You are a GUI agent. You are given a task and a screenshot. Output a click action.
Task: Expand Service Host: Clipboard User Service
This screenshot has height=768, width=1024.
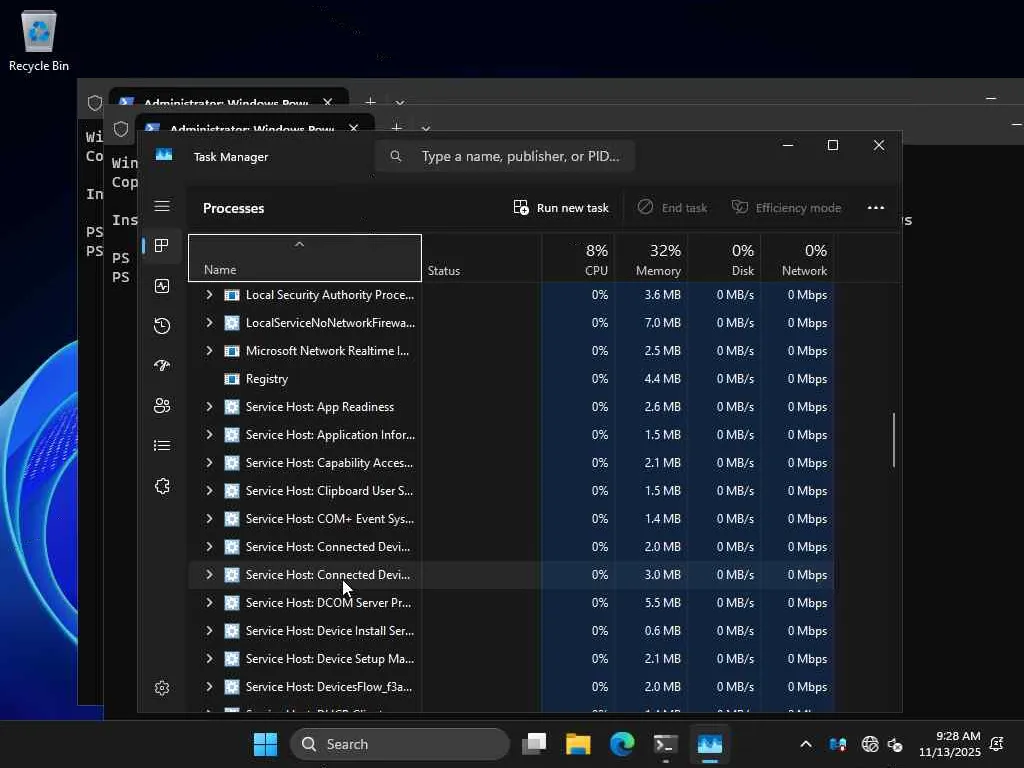[x=209, y=490]
